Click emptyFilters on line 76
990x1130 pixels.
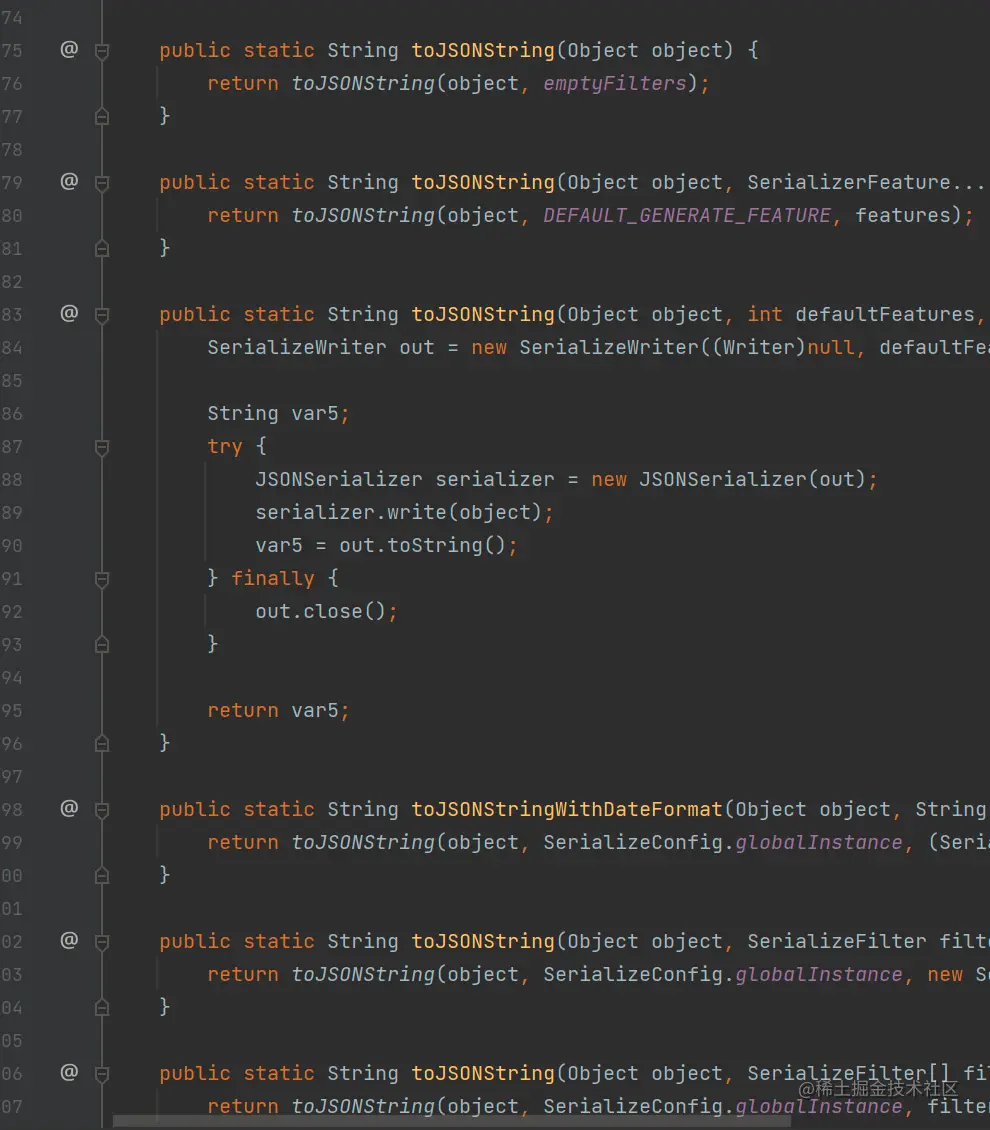point(615,84)
